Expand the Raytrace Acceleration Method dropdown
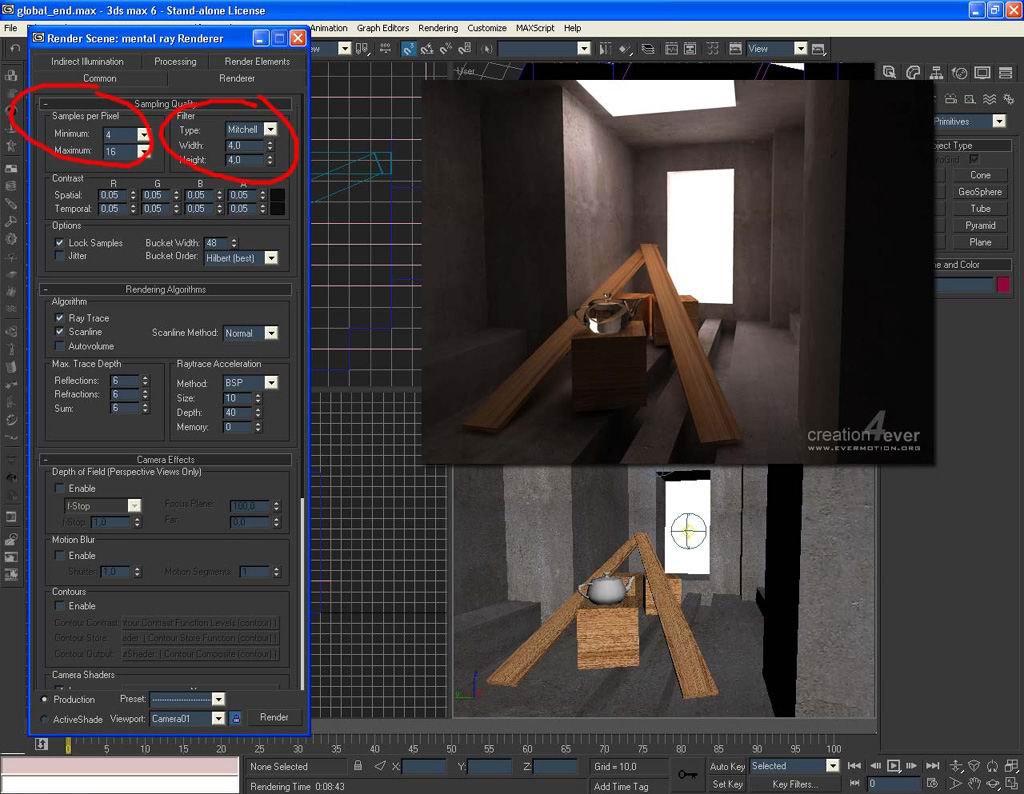The image size is (1024, 794). point(270,383)
